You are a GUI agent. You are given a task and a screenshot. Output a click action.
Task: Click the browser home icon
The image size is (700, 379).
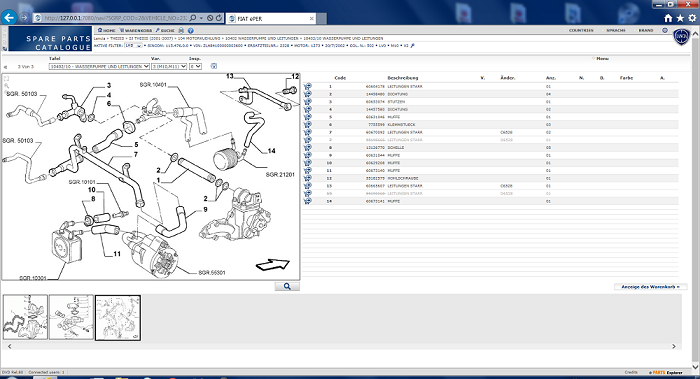(668, 18)
